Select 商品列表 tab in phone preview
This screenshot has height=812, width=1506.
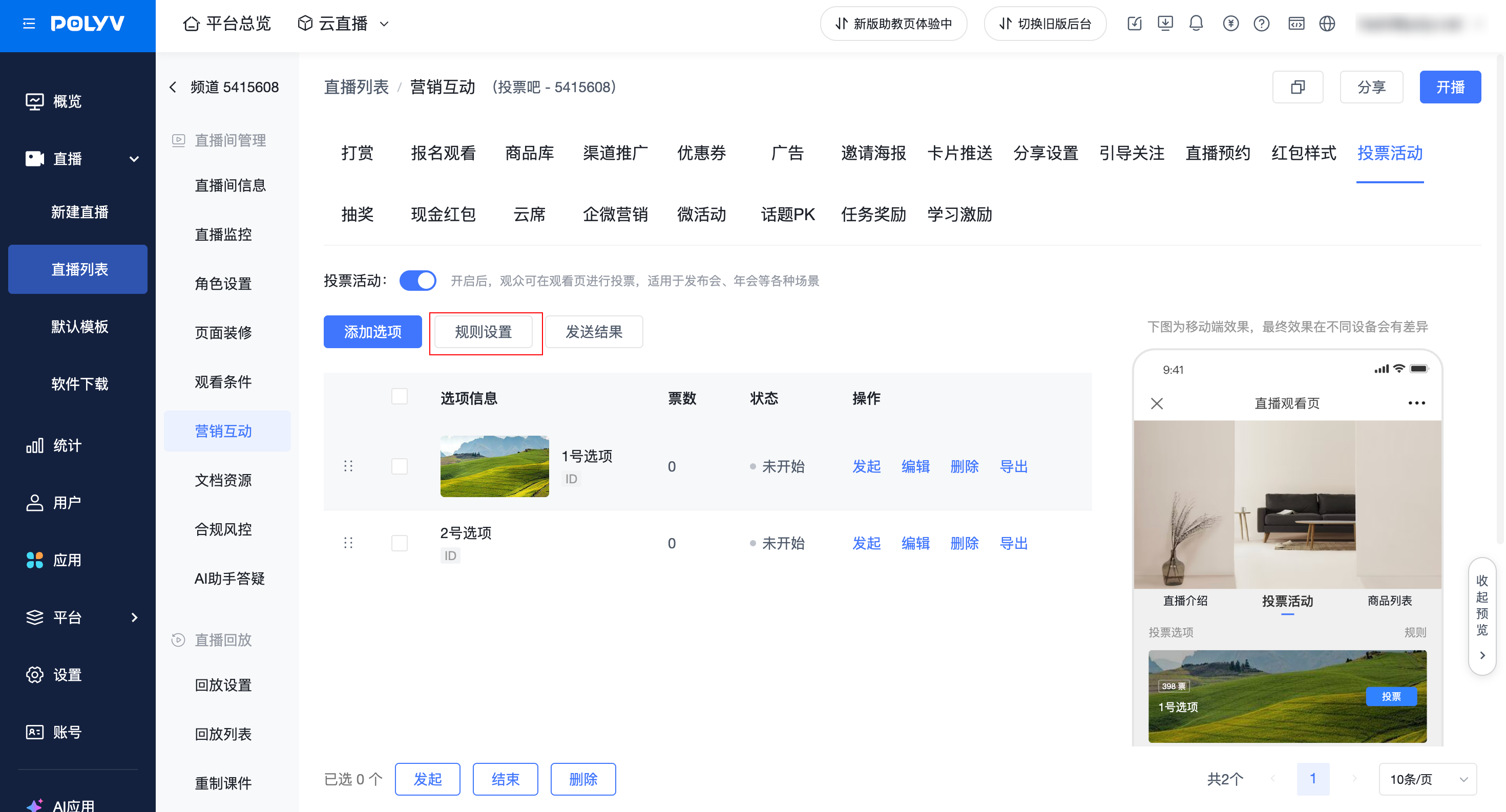point(1389,601)
